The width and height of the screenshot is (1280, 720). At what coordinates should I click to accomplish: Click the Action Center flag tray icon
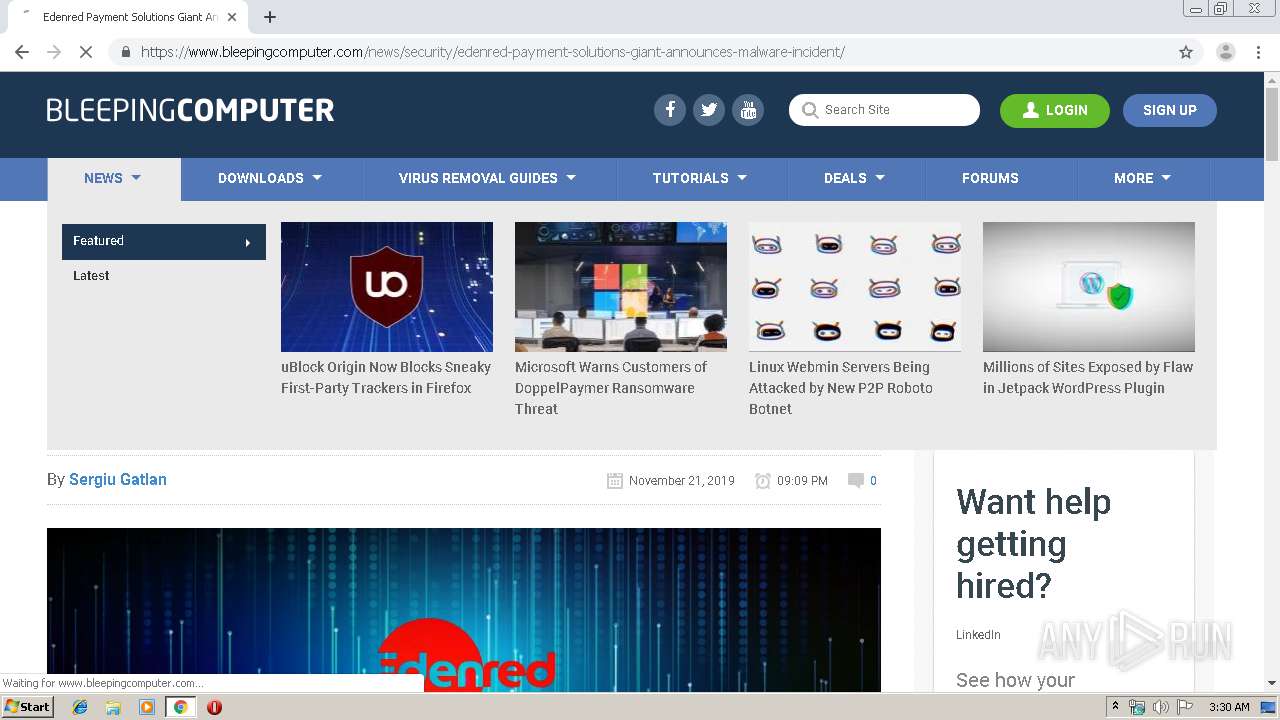tap(1185, 707)
